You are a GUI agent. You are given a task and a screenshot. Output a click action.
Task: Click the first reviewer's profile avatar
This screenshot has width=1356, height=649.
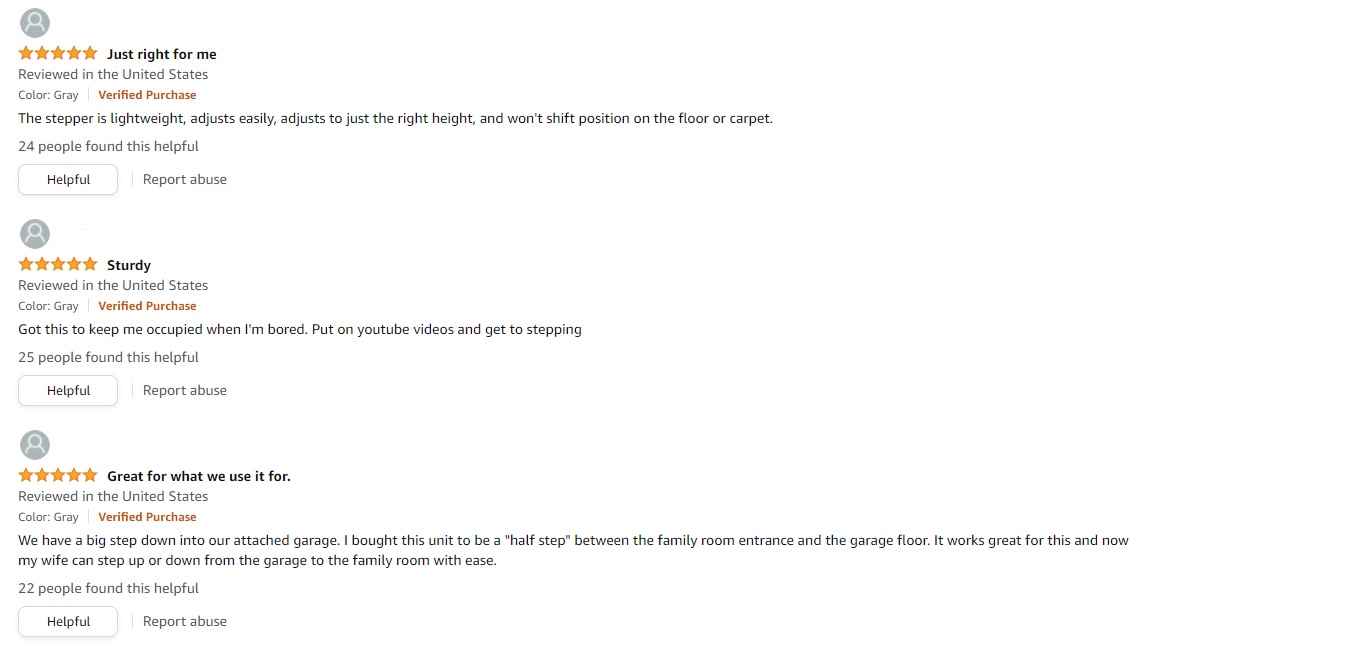[35, 23]
